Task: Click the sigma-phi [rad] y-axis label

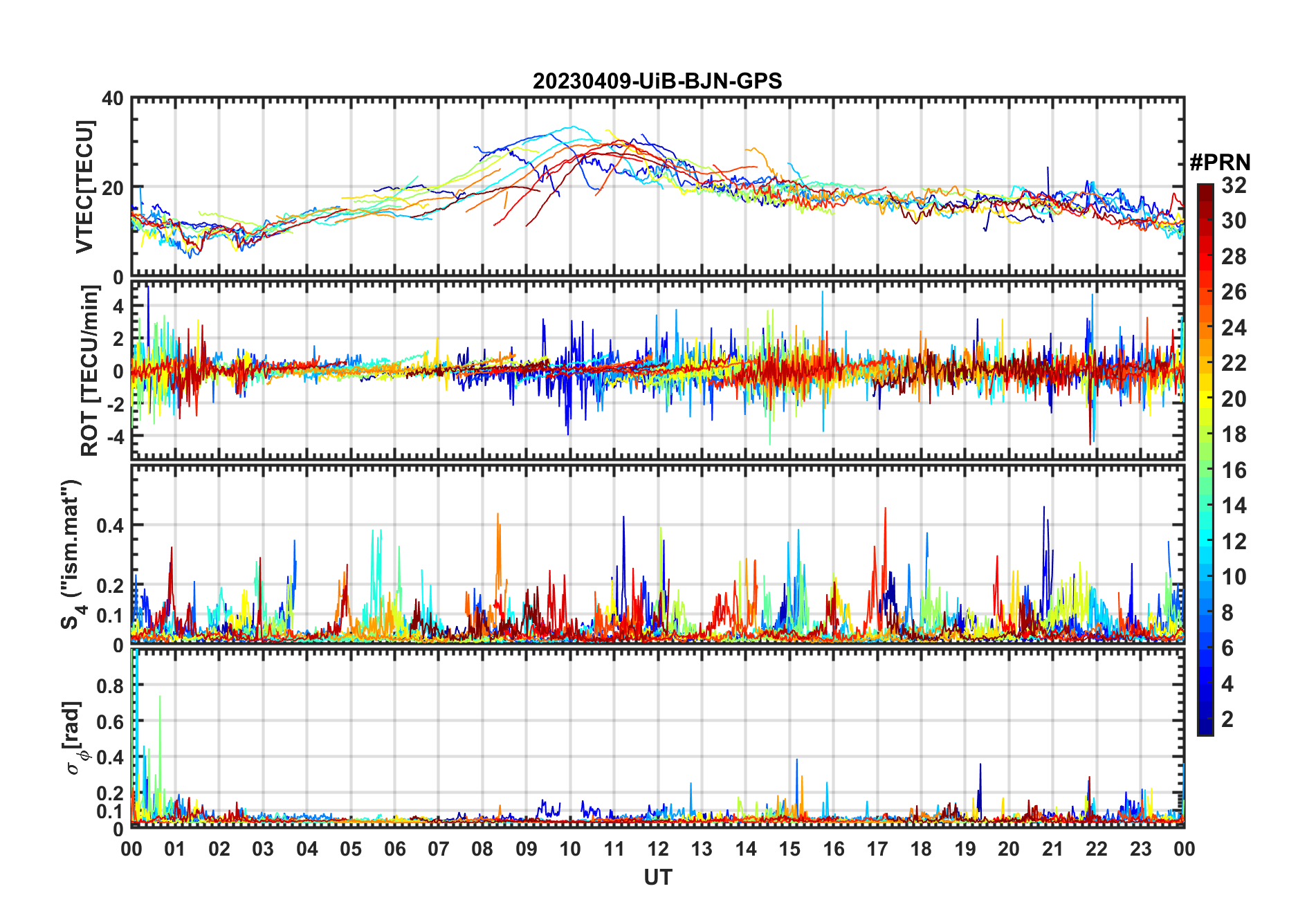Action: click(x=75, y=737)
